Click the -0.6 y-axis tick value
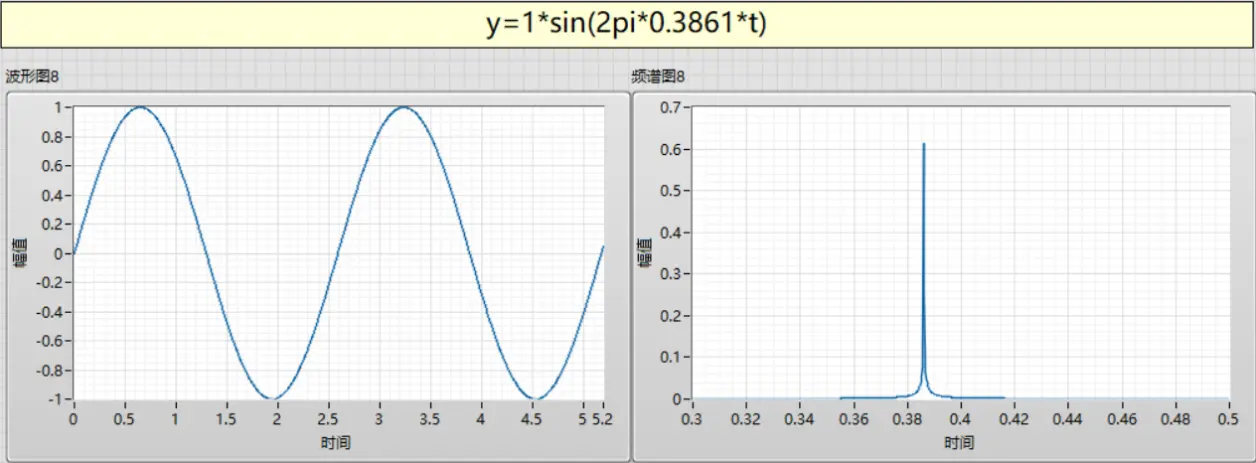1256x463 pixels. point(49,340)
